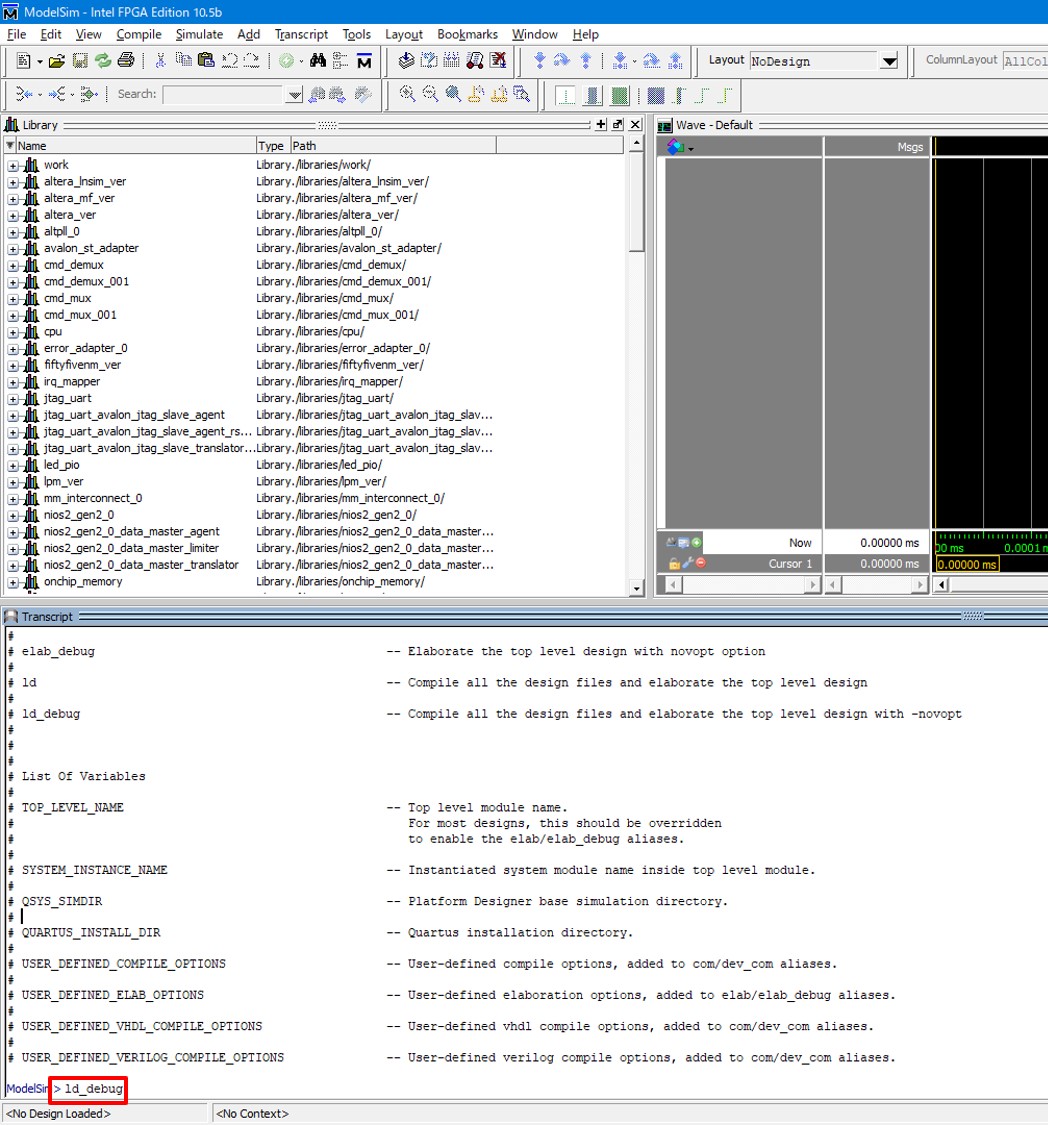Click the Print toolbar icon
Viewport: 1048px width, 1125px height.
point(126,61)
